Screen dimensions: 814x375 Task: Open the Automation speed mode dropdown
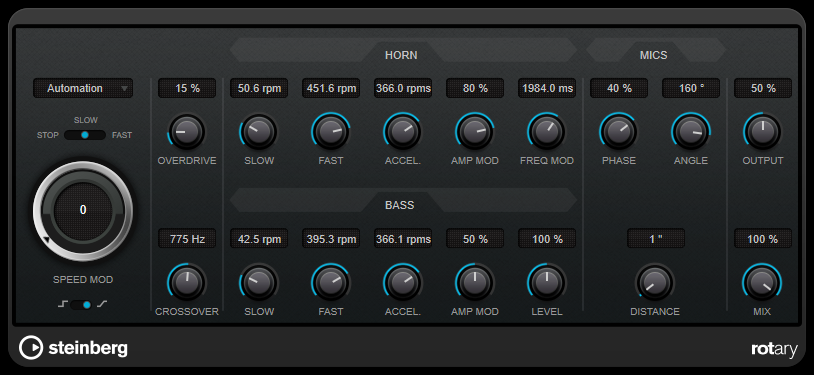pyautogui.click(x=83, y=88)
